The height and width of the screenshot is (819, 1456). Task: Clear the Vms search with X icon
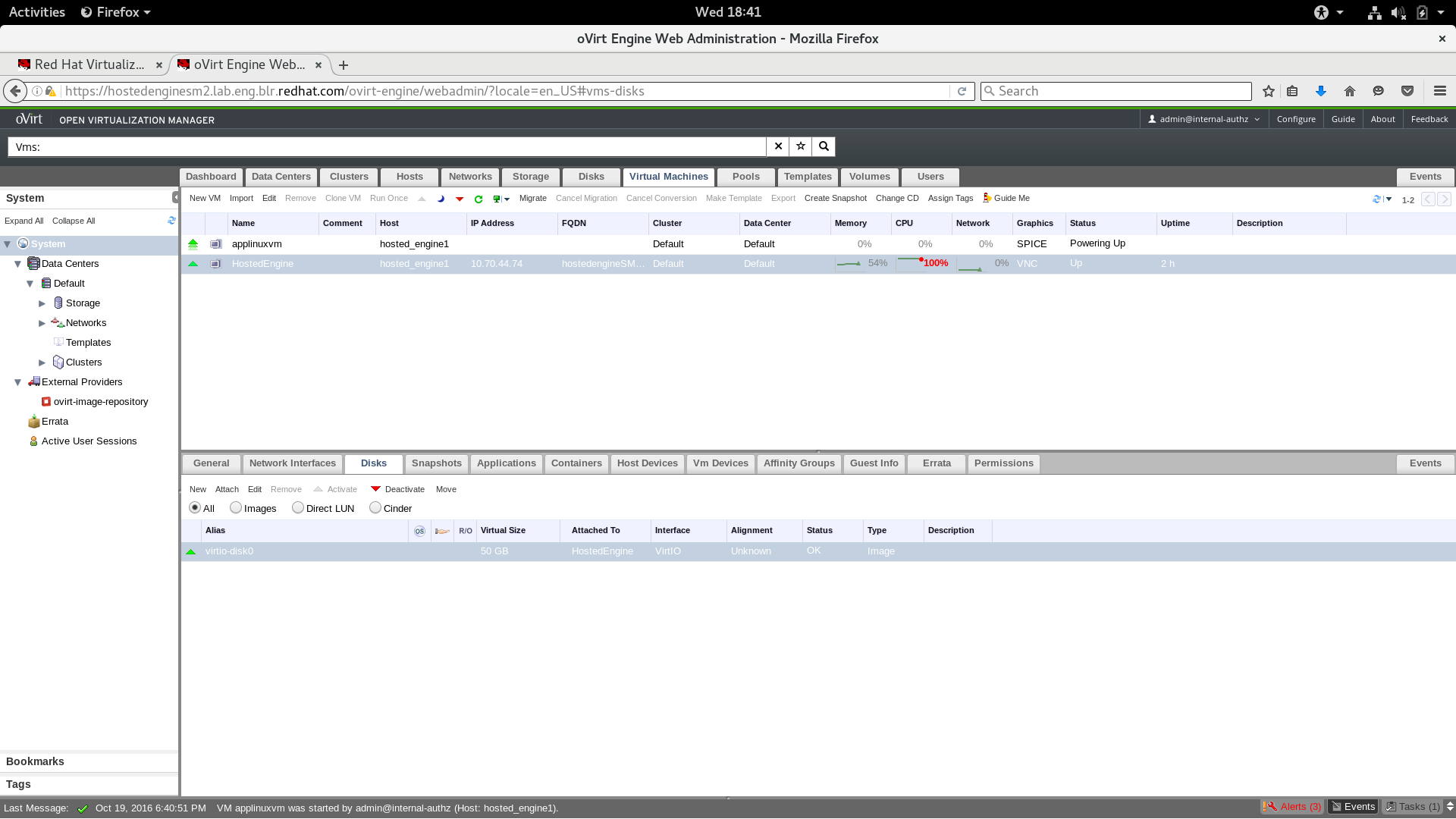(778, 146)
